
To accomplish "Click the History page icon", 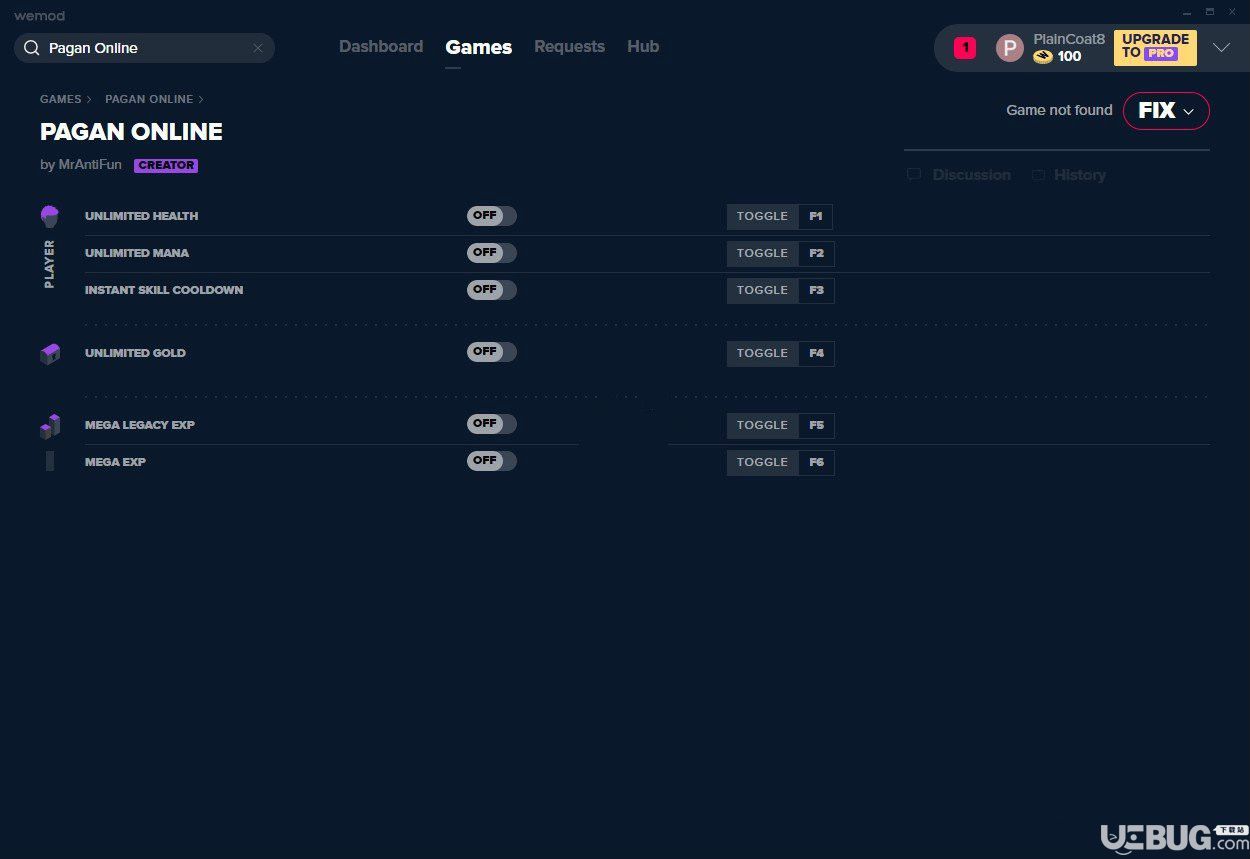I will (x=1038, y=175).
